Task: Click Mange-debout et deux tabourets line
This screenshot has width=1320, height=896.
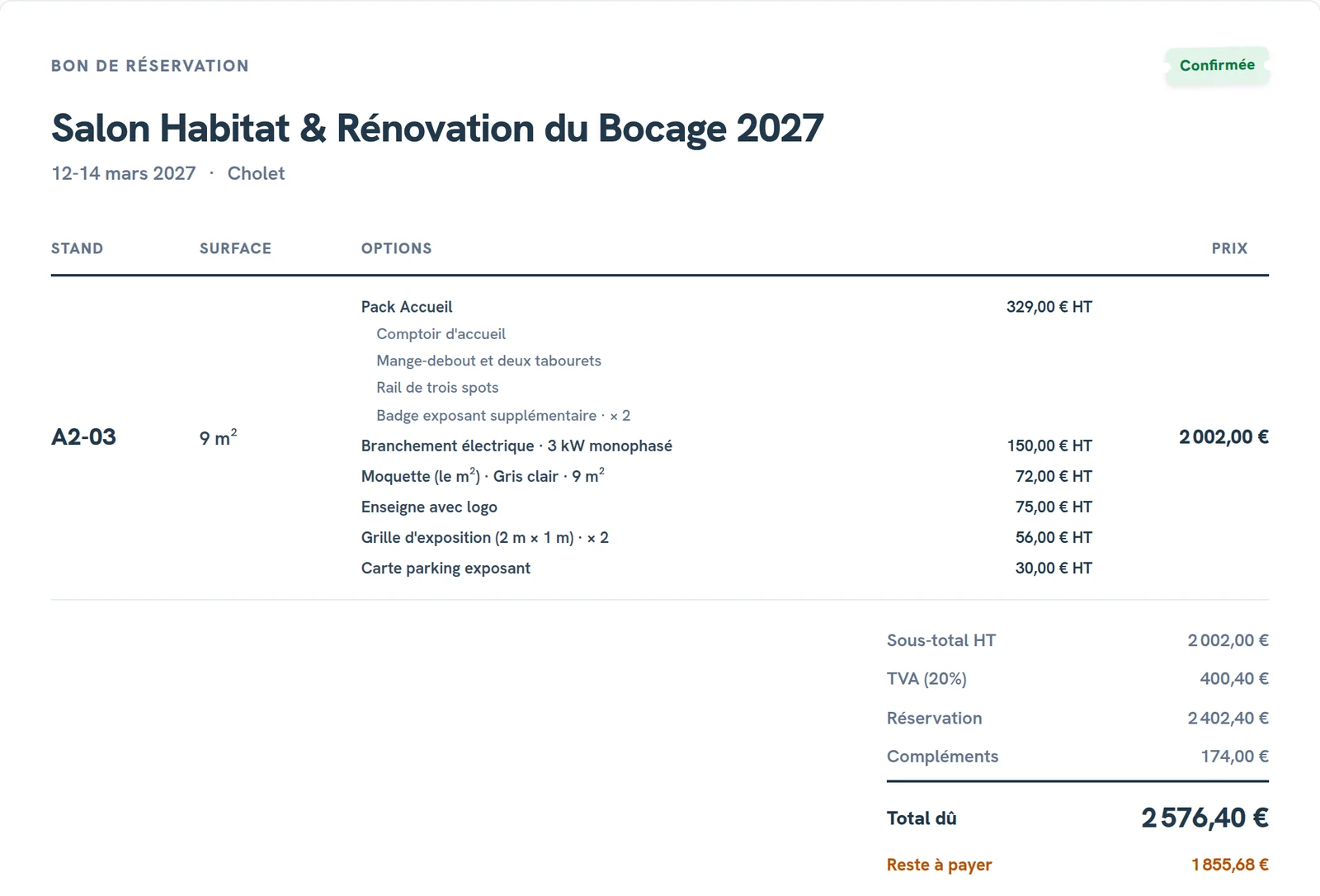Action: coord(488,361)
